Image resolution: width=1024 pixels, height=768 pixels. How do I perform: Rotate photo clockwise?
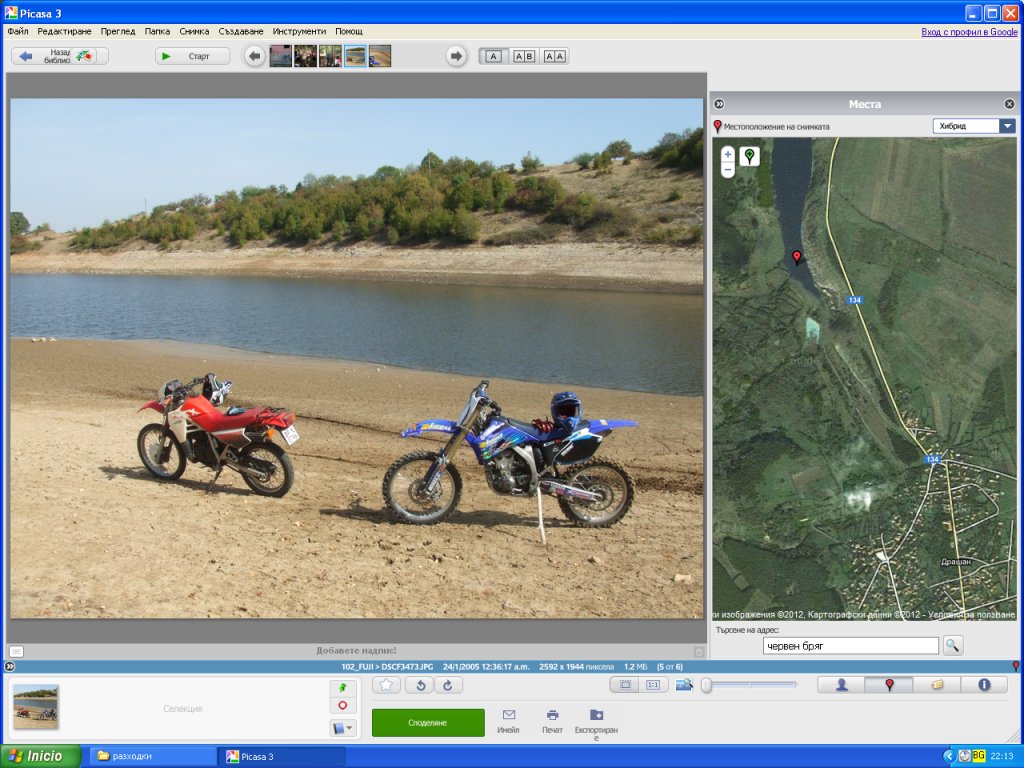448,685
